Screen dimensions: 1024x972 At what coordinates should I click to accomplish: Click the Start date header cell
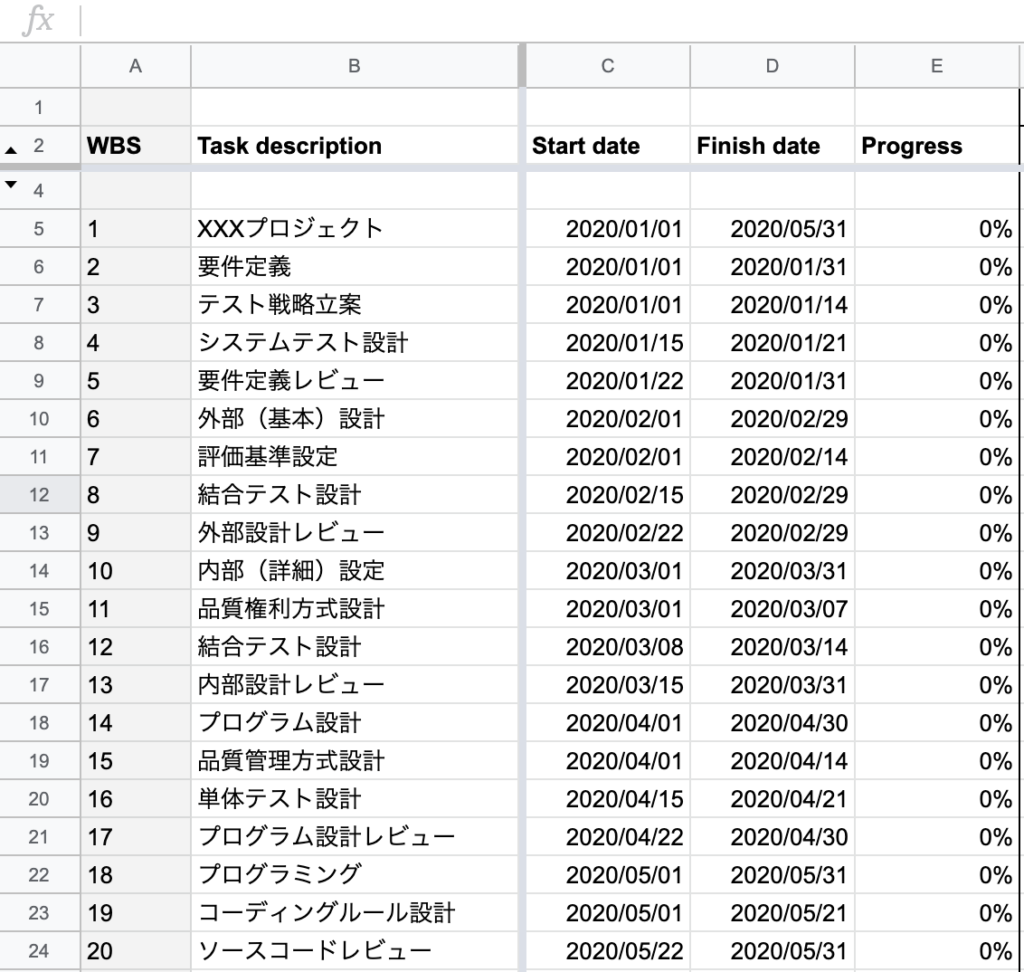click(x=607, y=145)
